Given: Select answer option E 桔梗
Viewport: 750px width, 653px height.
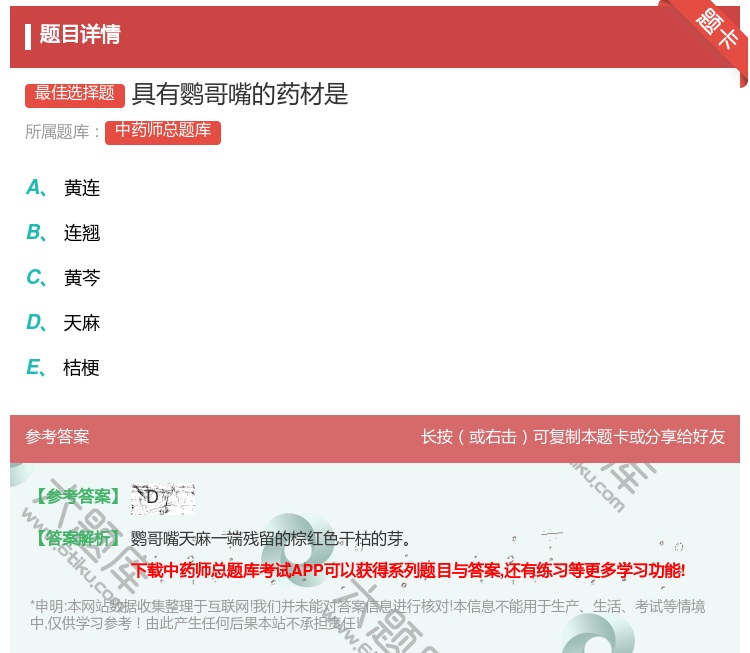Looking at the screenshot, I should click(x=63, y=368).
